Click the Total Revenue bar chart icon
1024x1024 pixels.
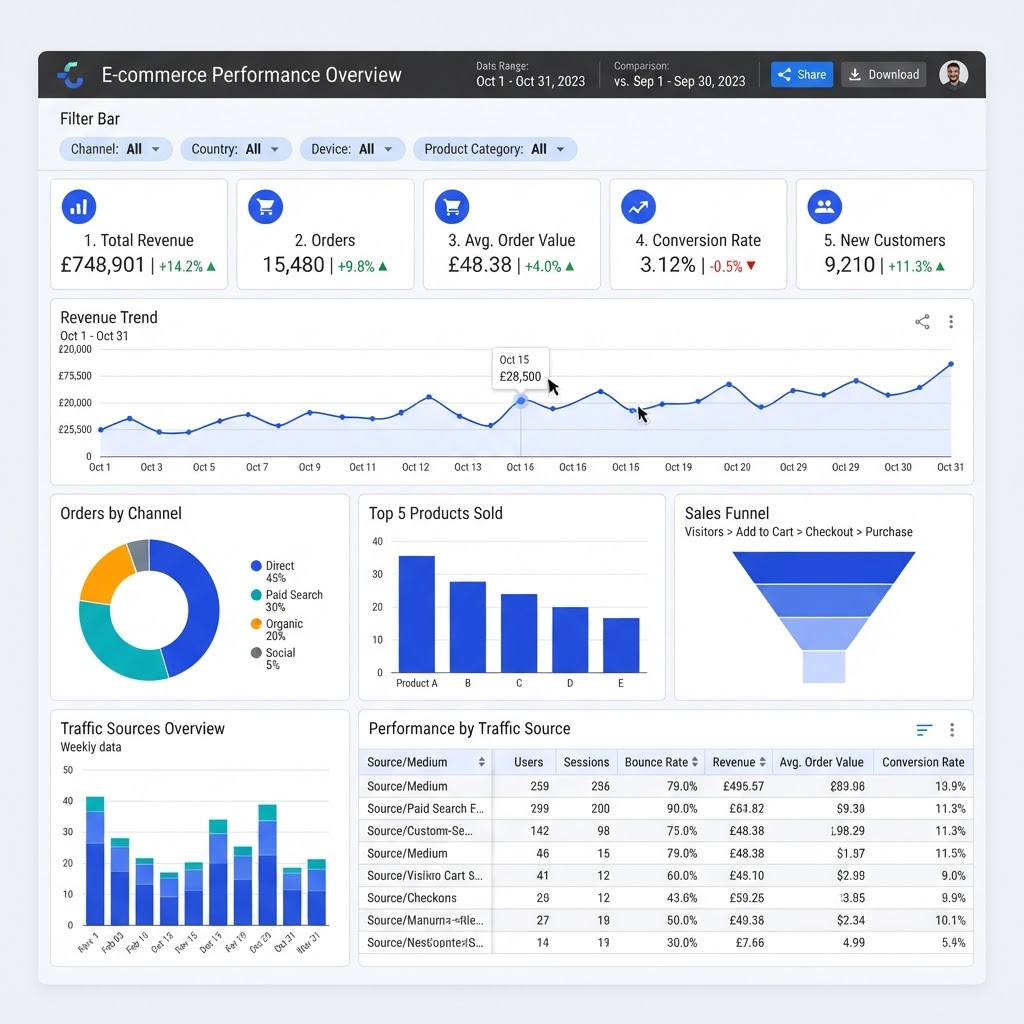coord(79,206)
